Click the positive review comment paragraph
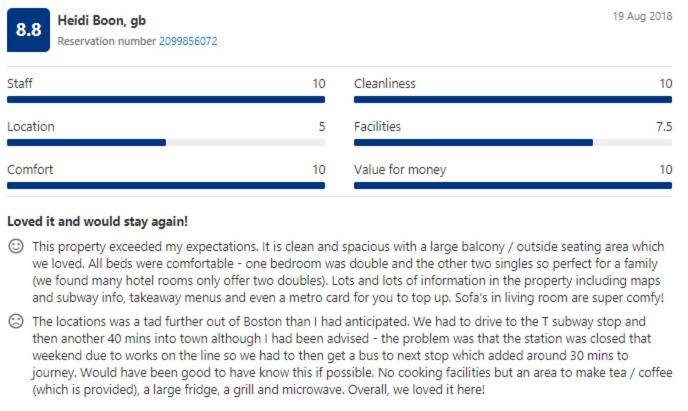 (x=350, y=272)
